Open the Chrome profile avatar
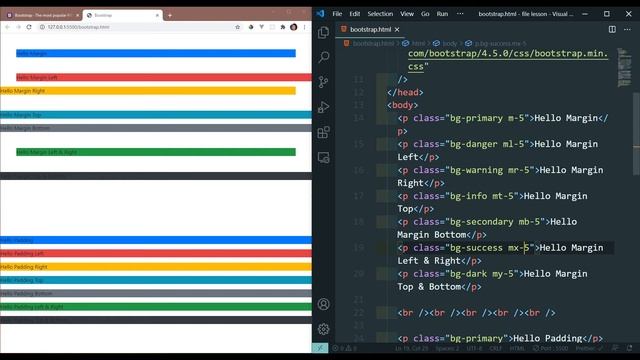Image resolution: width=640 pixels, height=360 pixels. (x=293, y=27)
